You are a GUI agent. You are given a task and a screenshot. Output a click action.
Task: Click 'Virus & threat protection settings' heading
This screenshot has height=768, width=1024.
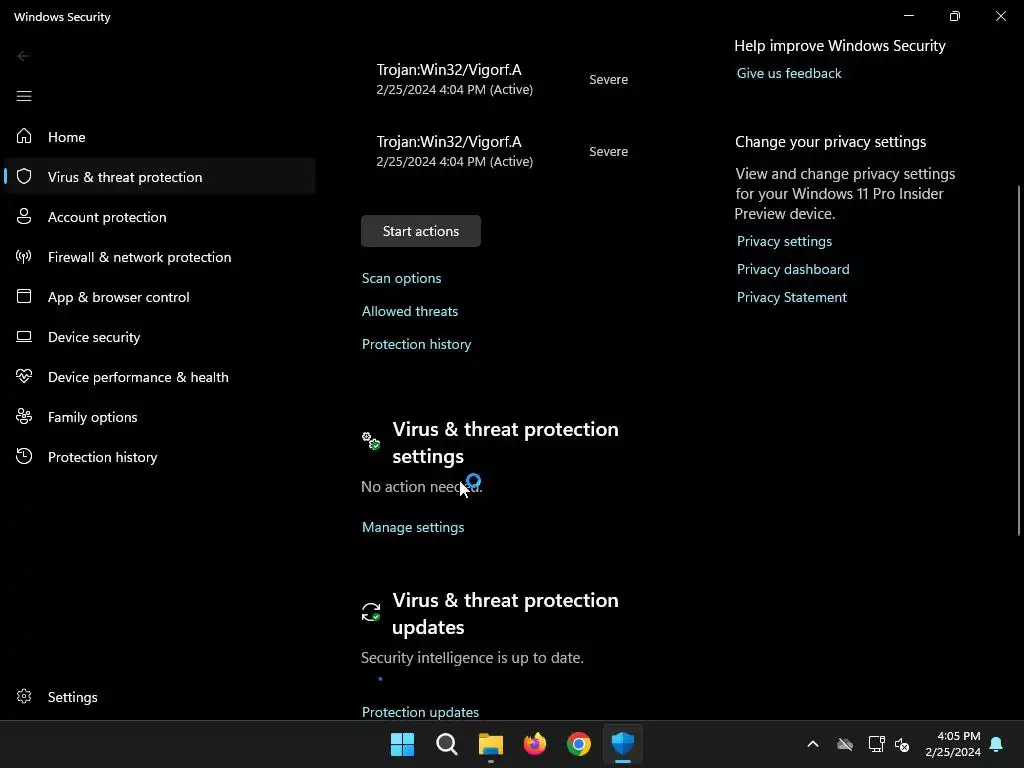(505, 442)
